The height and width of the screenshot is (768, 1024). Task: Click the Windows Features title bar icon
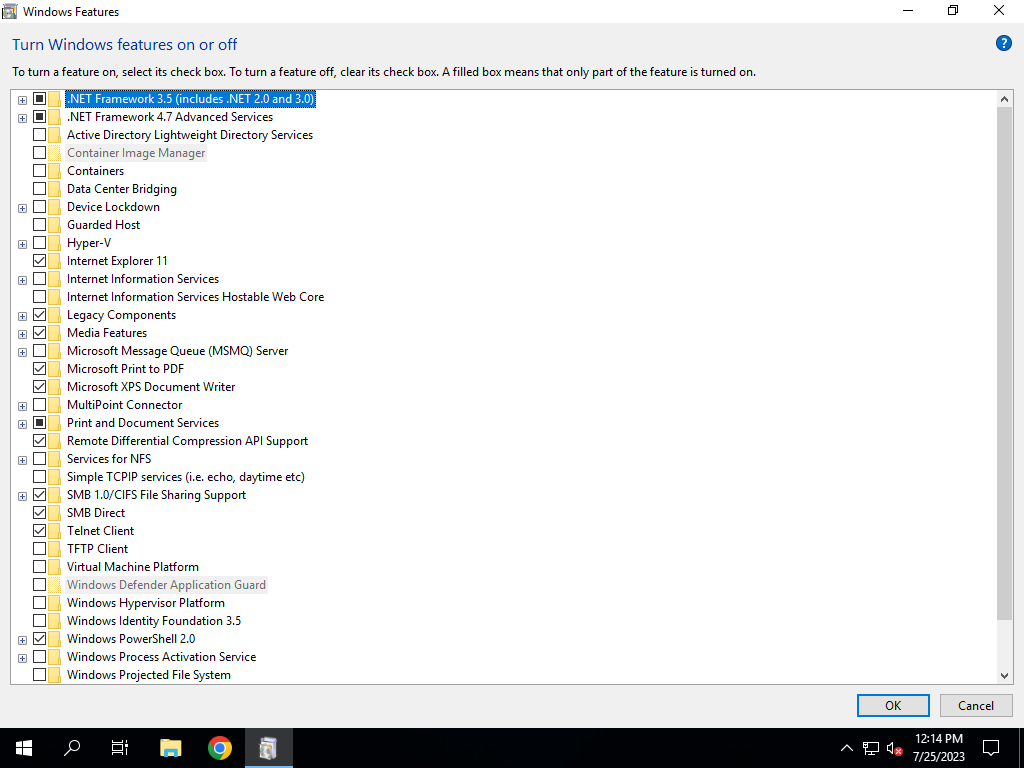[10, 11]
